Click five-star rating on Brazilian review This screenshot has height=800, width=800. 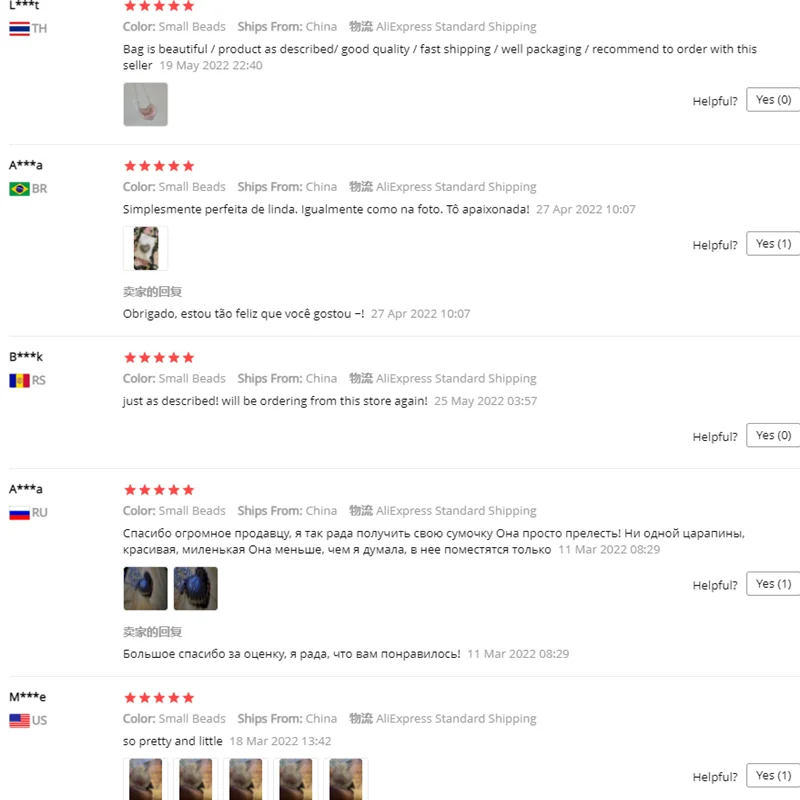coord(159,165)
